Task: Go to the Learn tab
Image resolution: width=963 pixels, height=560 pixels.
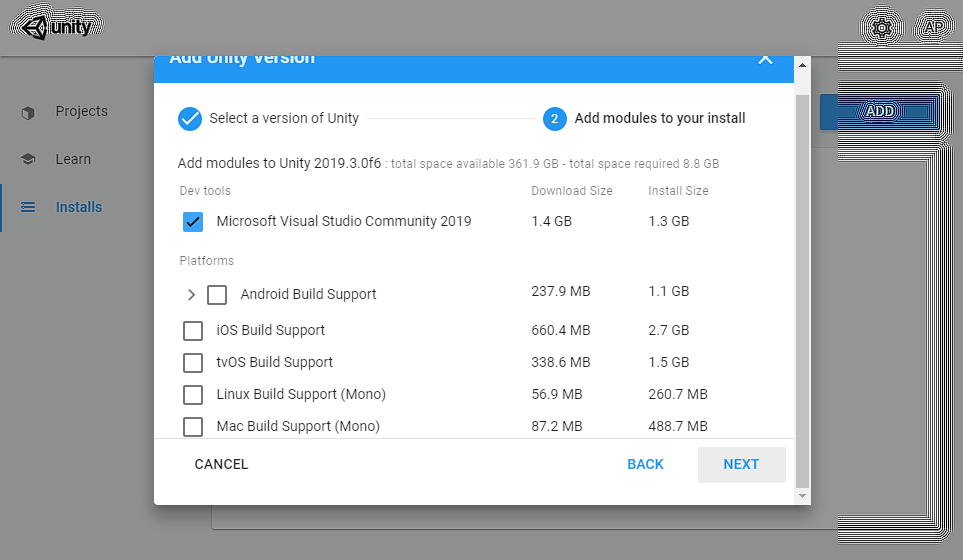Action: pos(73,159)
